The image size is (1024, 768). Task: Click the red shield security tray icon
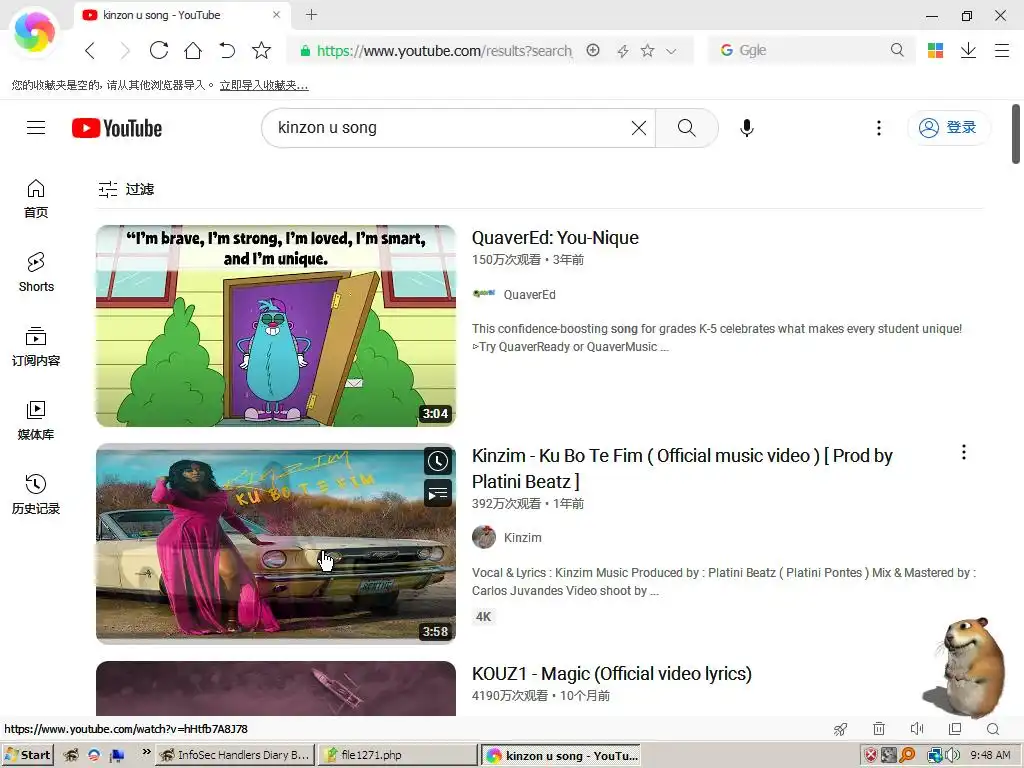[871, 755]
